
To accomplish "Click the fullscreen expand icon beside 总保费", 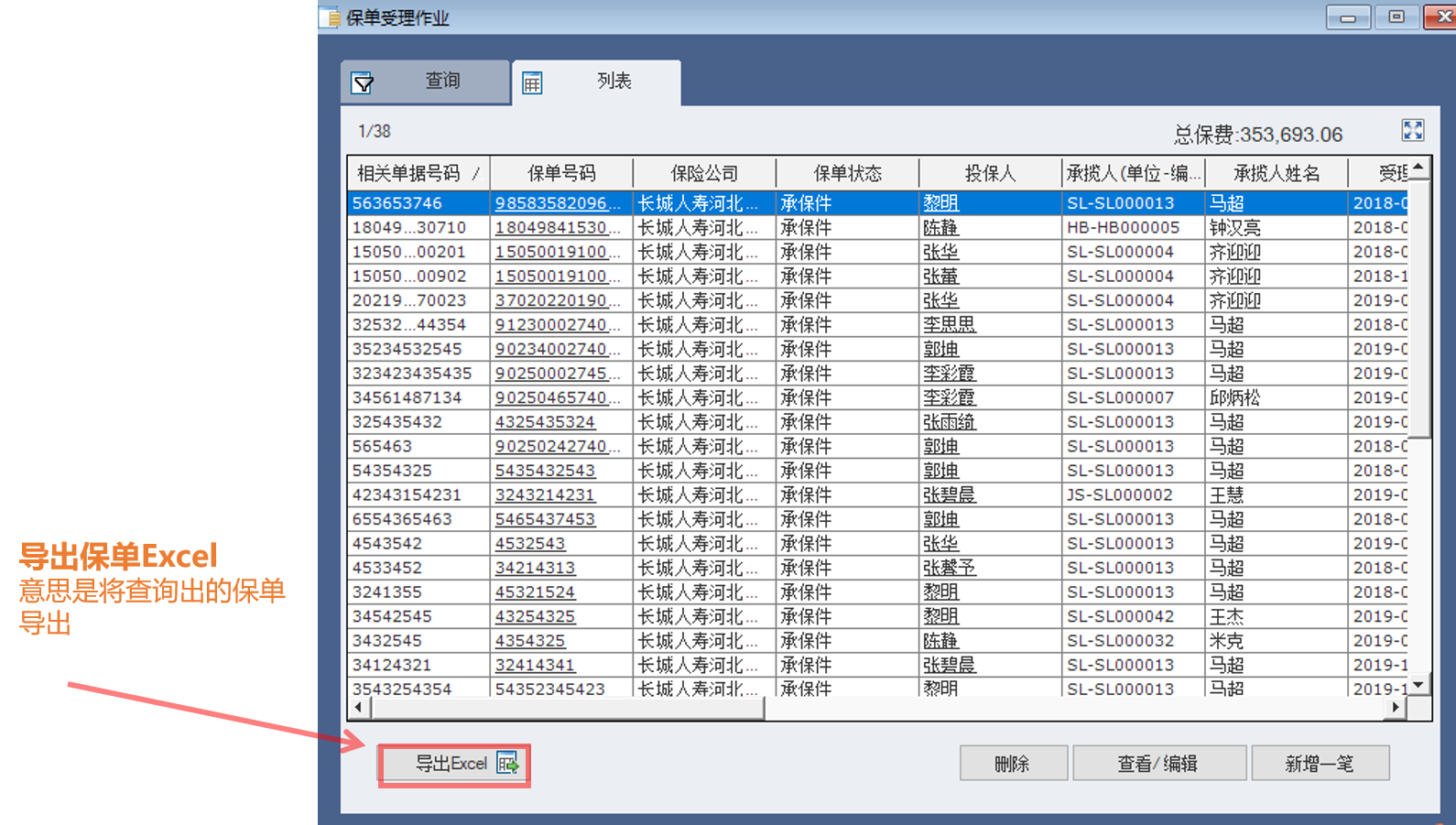I will tap(1413, 131).
